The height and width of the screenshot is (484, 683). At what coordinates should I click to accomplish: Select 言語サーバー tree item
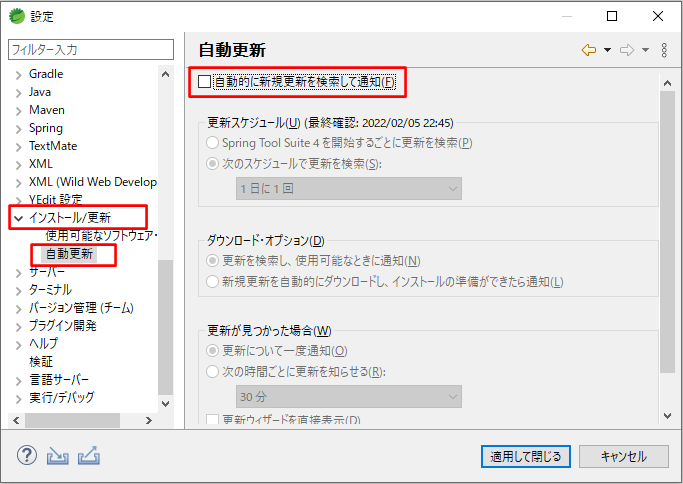tap(59, 379)
